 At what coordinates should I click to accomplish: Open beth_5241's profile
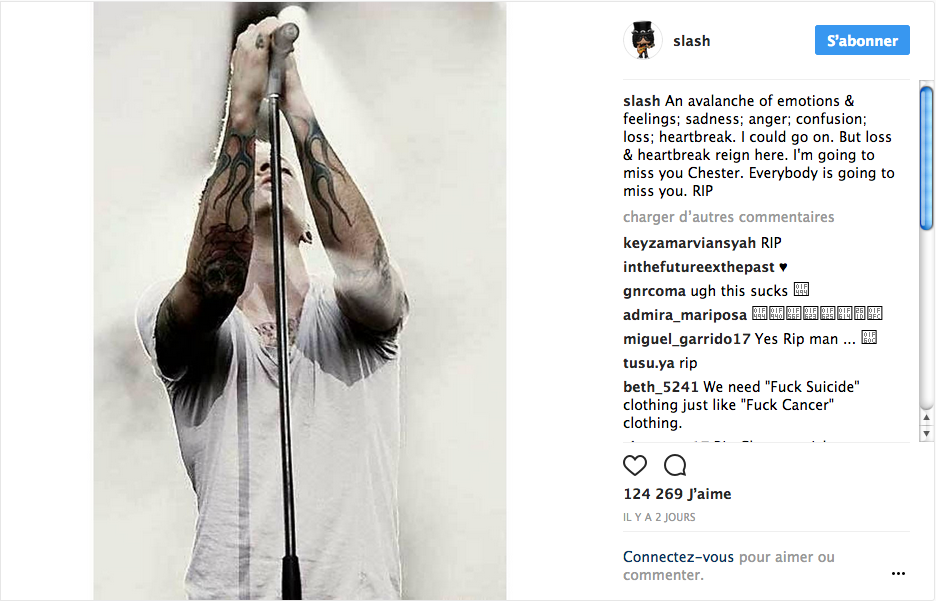[x=660, y=387]
